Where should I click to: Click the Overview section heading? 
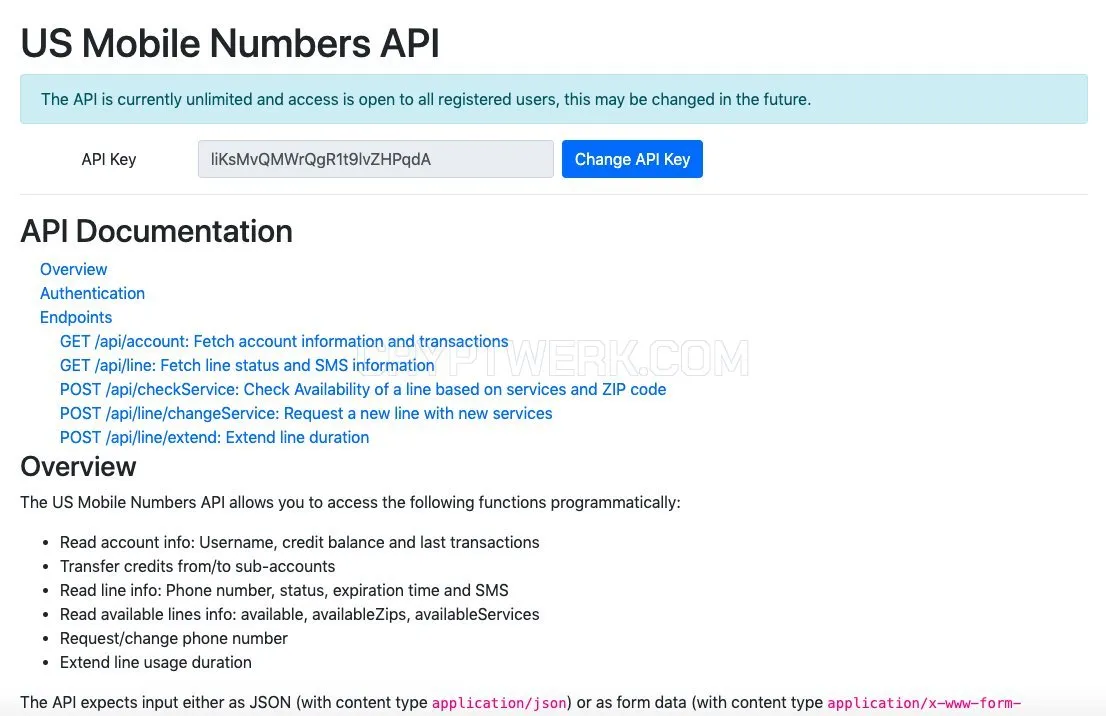point(78,467)
